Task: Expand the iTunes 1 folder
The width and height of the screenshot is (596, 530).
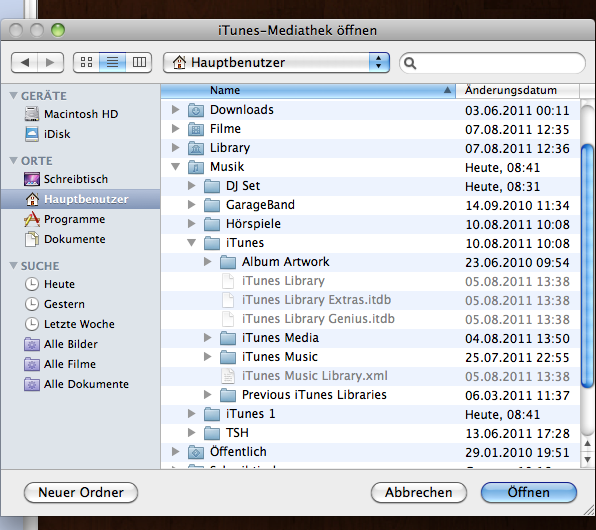Action: [x=191, y=414]
